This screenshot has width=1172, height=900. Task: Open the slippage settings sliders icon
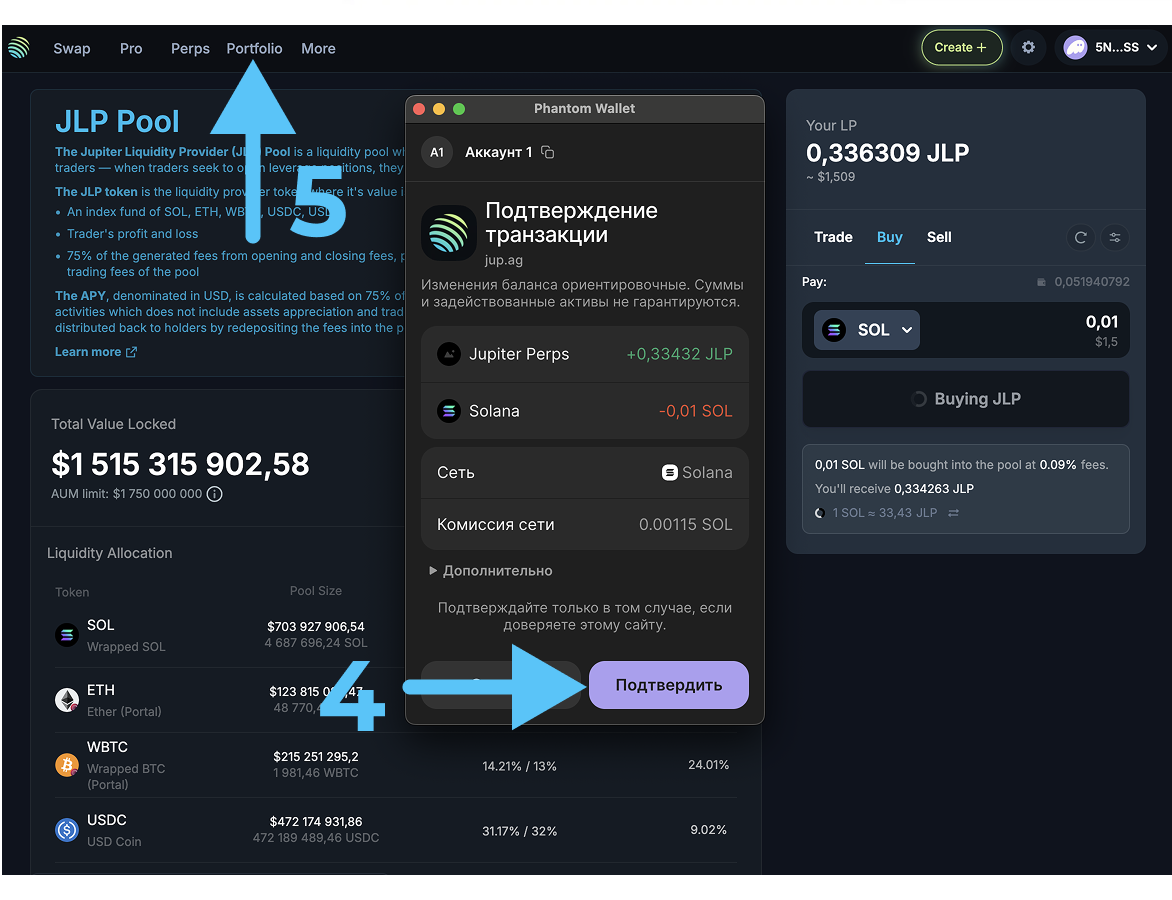pos(1115,237)
